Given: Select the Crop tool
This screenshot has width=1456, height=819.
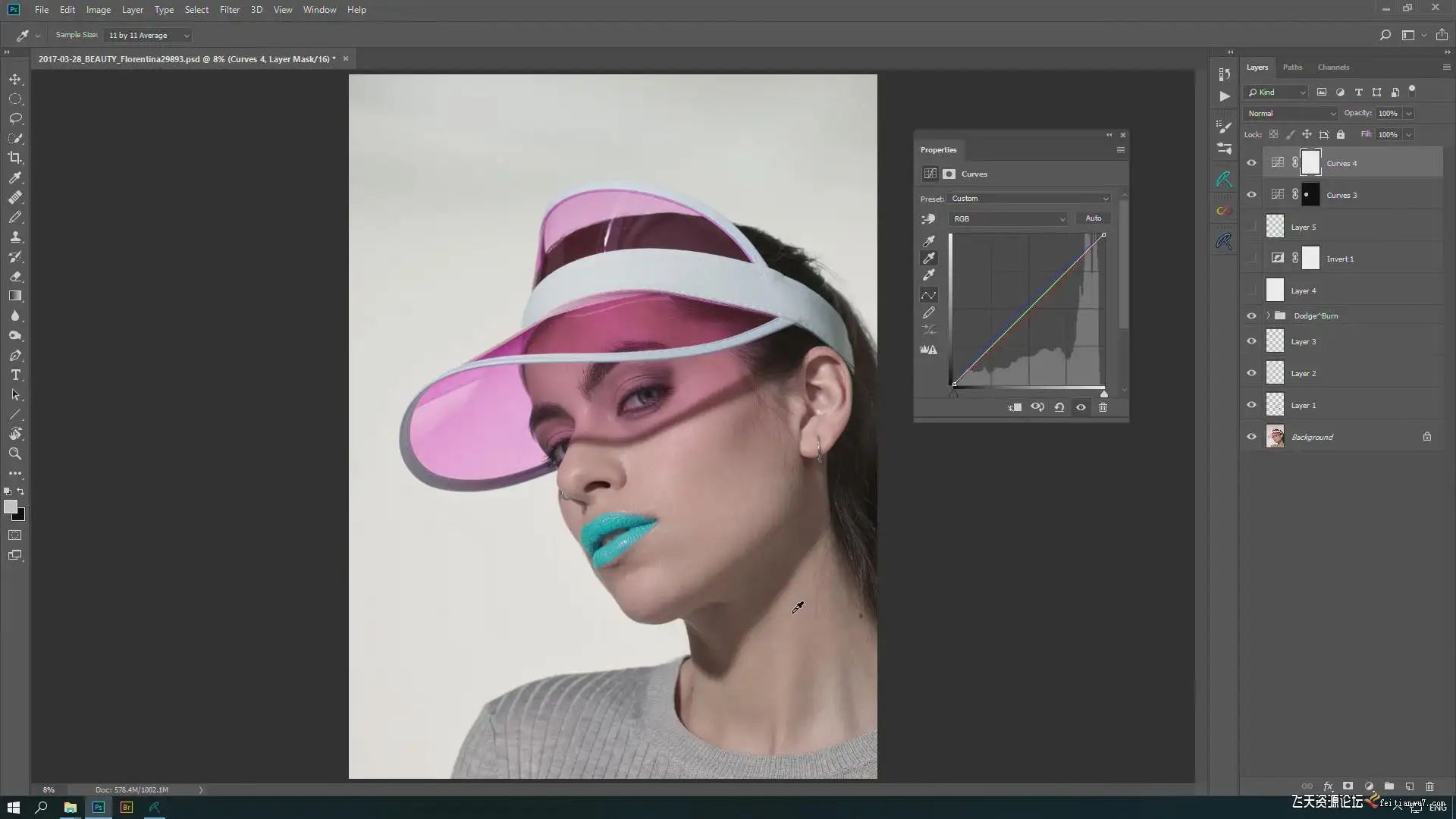Looking at the screenshot, I should coord(15,158).
